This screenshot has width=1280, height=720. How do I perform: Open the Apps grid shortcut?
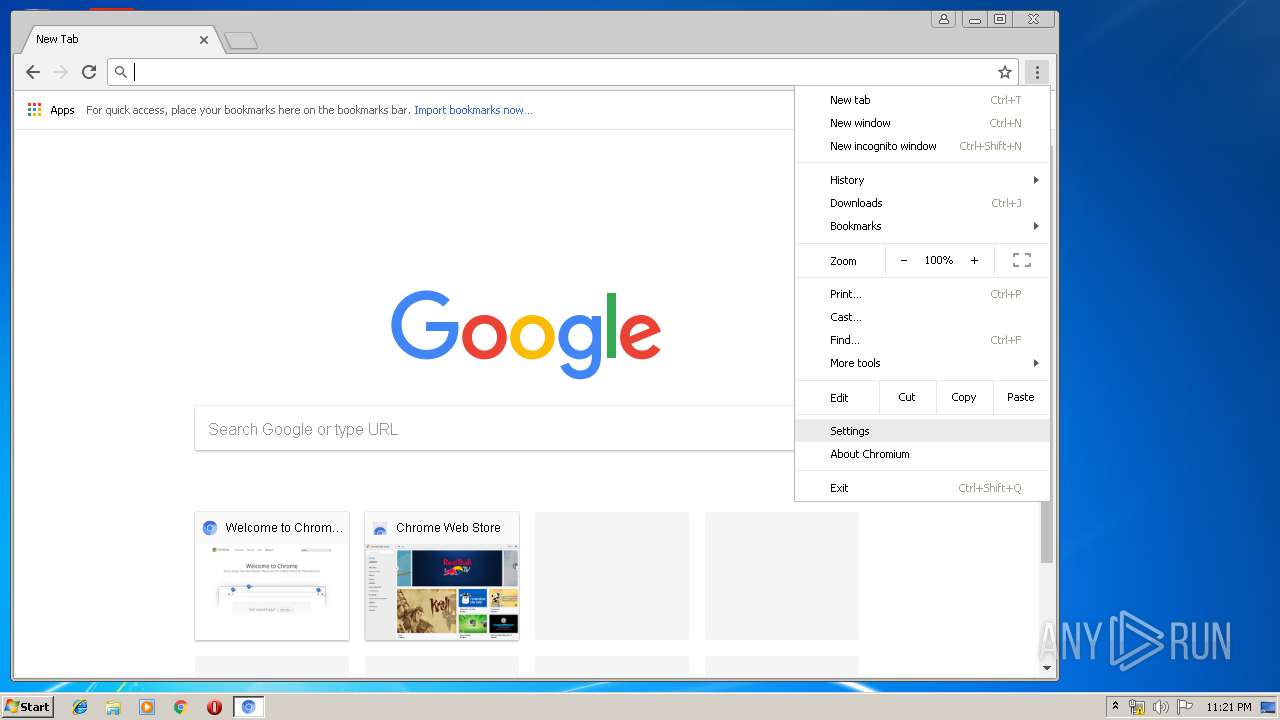pos(35,110)
